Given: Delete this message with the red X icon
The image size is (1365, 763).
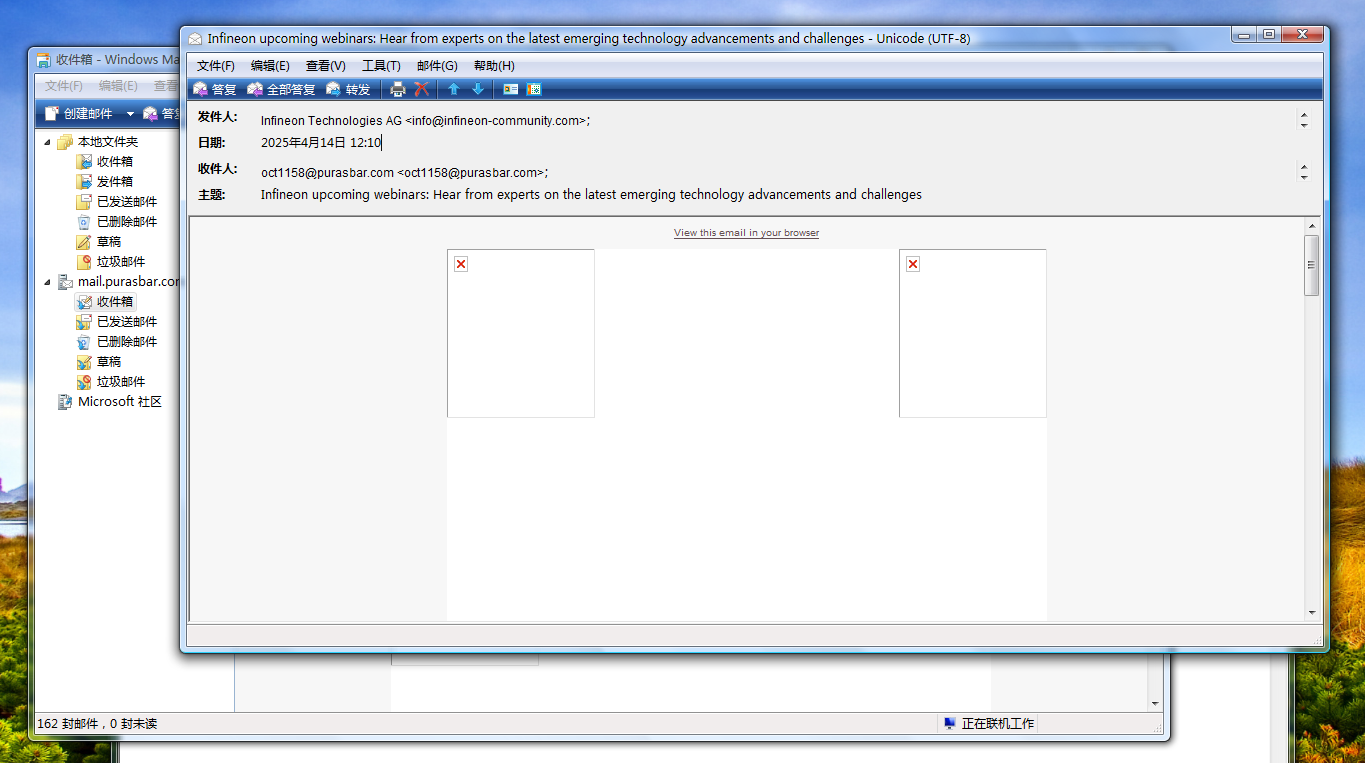Looking at the screenshot, I should [x=422, y=89].
